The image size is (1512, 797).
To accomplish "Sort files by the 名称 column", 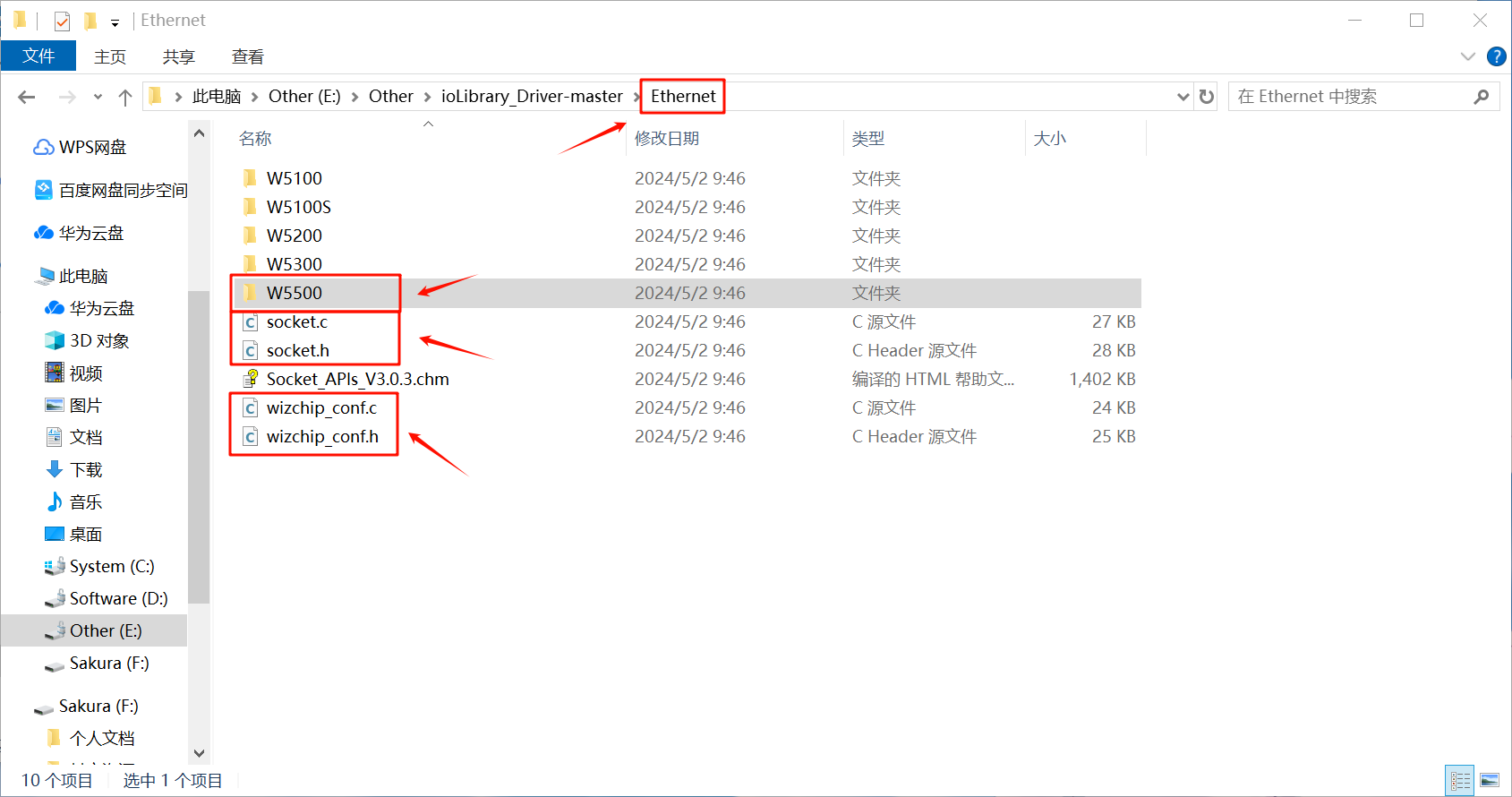I will pos(255,139).
